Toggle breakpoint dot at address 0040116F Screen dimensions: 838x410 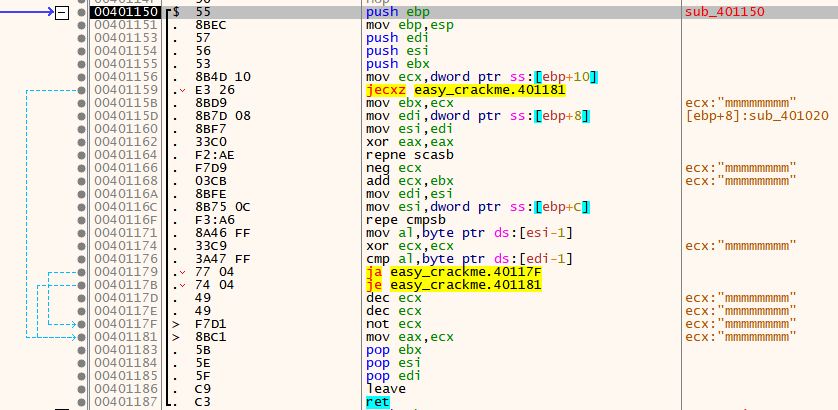(x=81, y=220)
